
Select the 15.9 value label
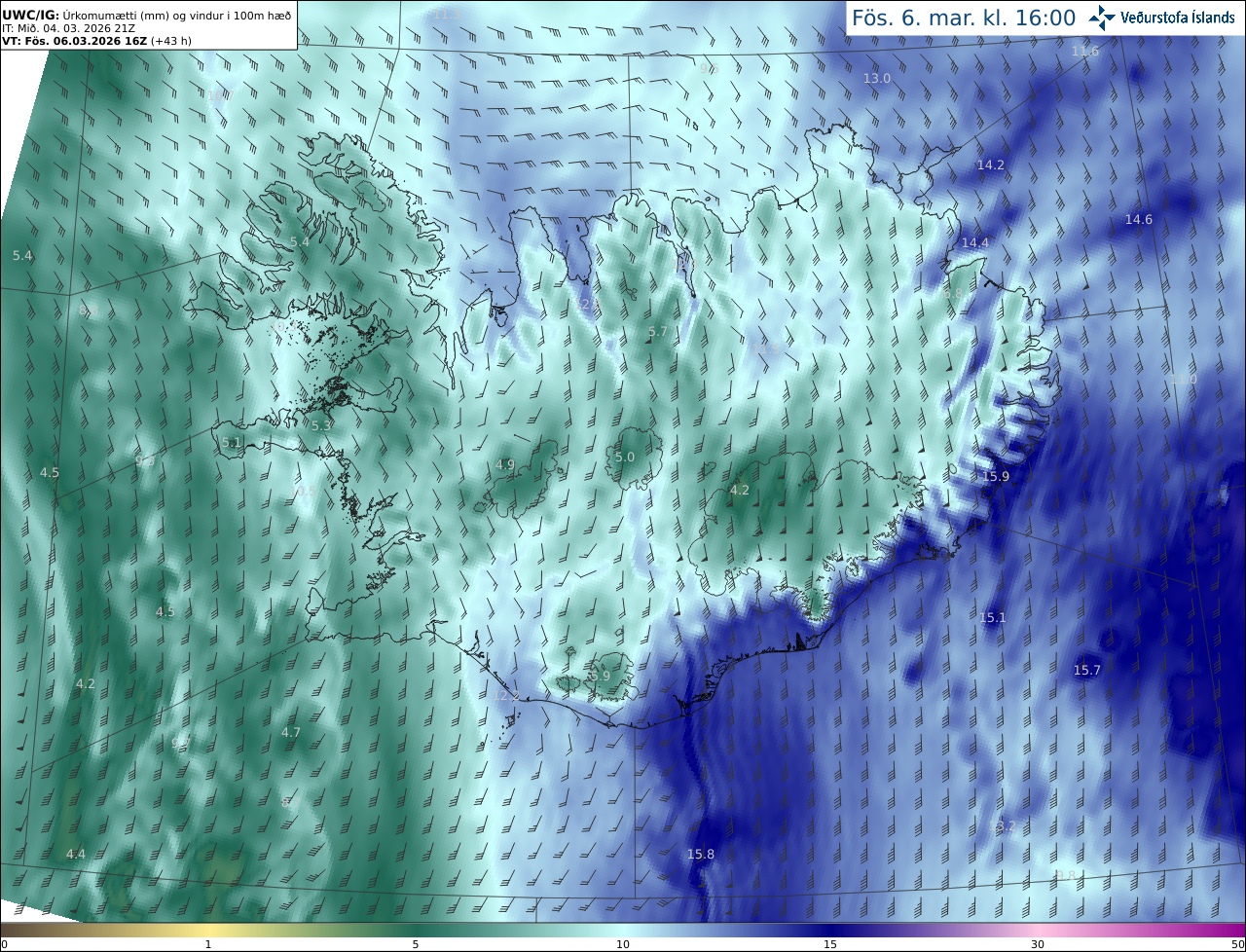996,476
